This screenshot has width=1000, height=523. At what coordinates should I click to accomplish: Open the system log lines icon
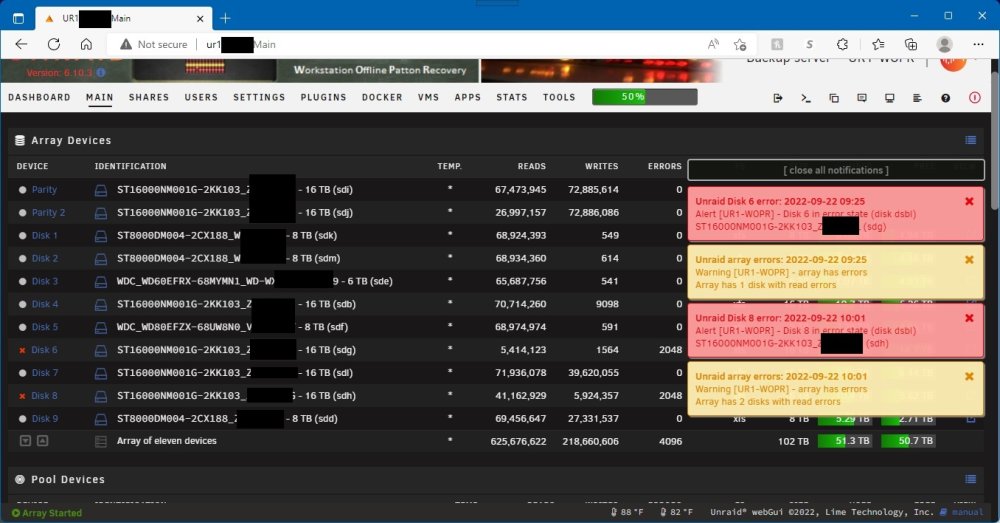pyautogui.click(x=917, y=98)
